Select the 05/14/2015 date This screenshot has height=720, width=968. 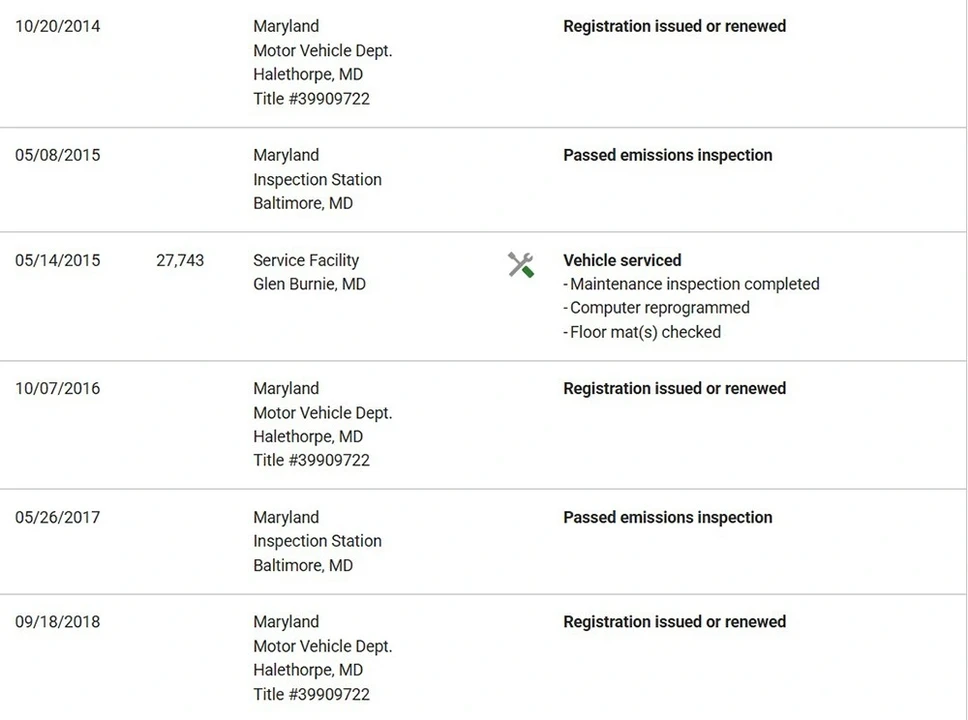[57, 261]
